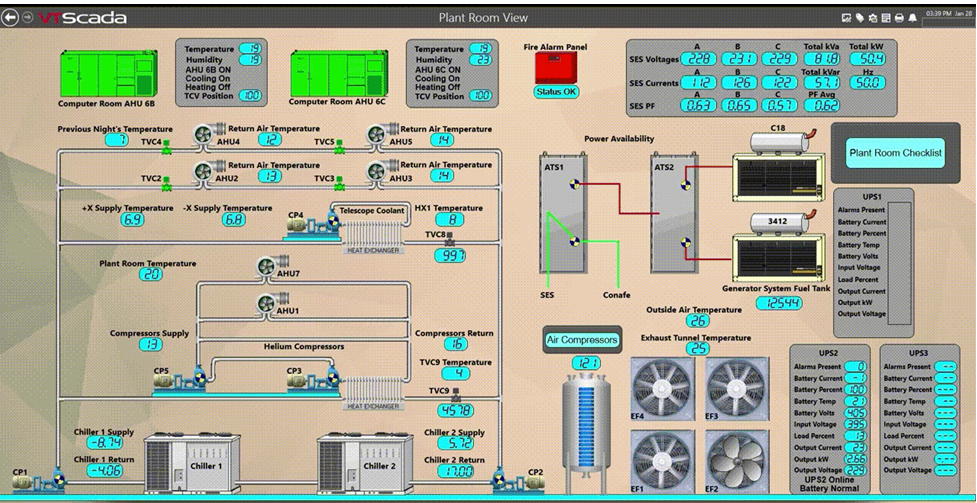Click the Computer Room AHU 6C cabinet
Image resolution: width=977 pixels, height=503 pixels.
click(x=339, y=74)
